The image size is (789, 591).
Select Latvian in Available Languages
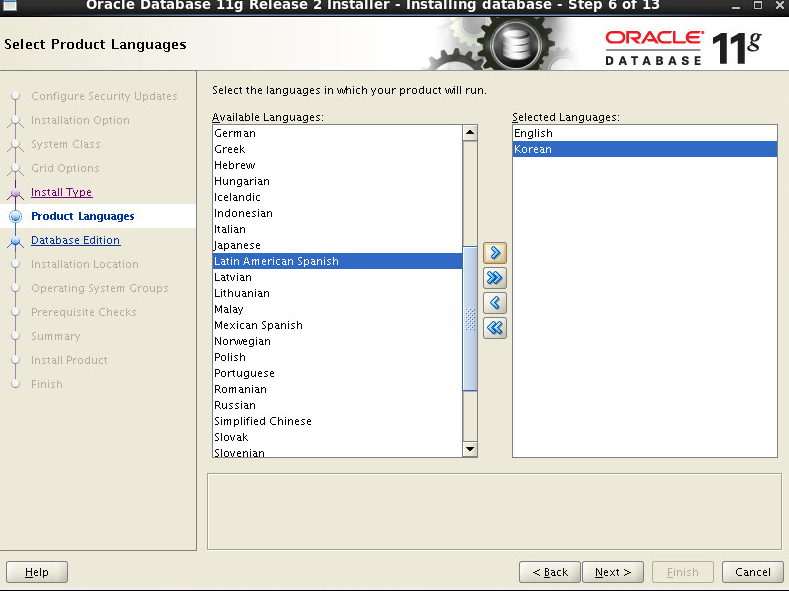[337, 277]
